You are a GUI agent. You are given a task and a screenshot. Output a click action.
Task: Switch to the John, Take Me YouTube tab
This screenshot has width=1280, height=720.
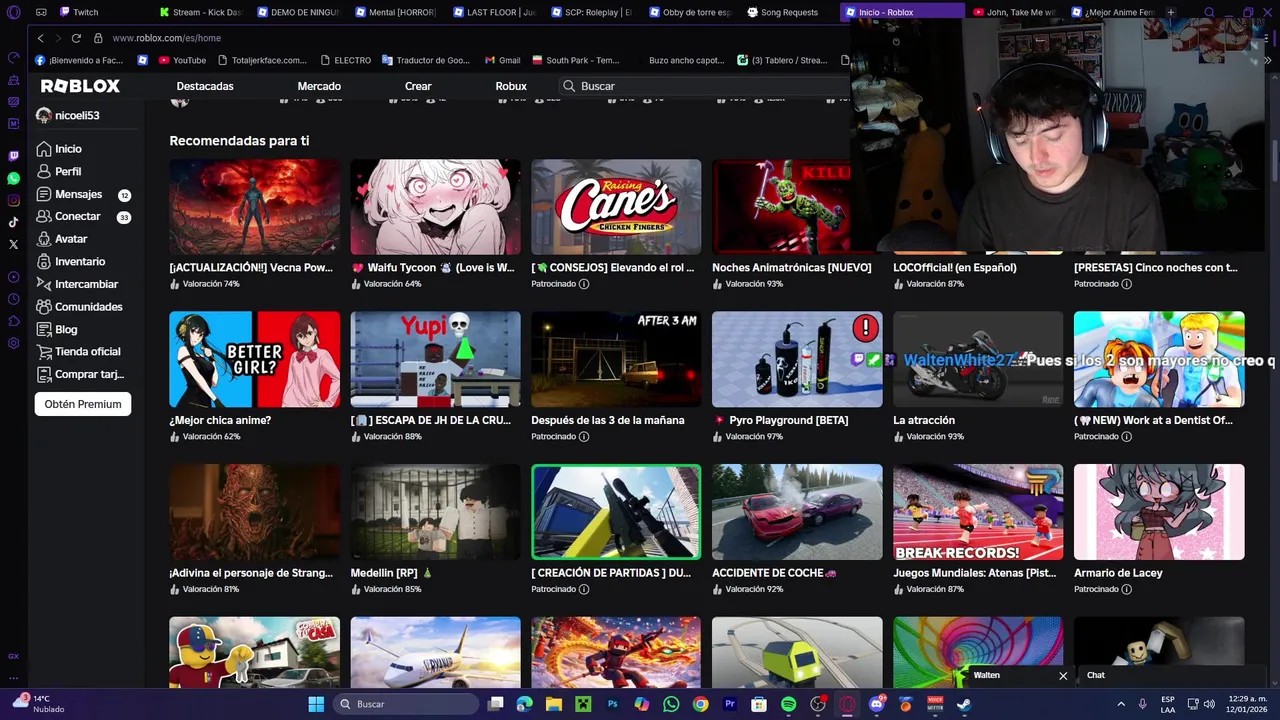1014,12
